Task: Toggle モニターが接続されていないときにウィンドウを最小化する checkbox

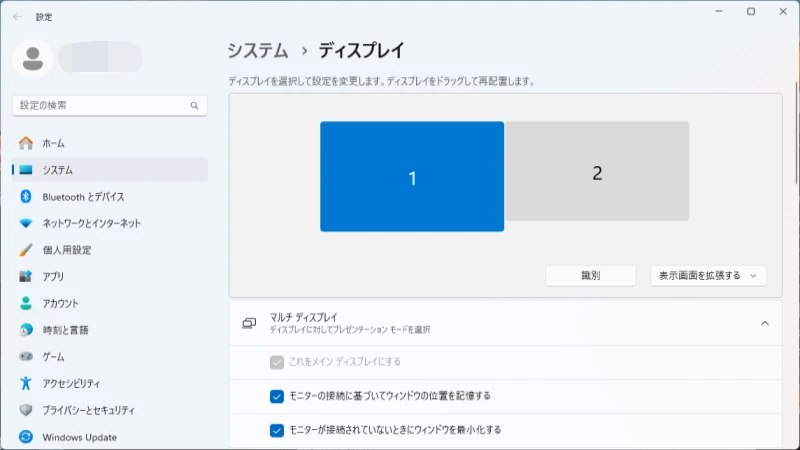Action: (277, 430)
